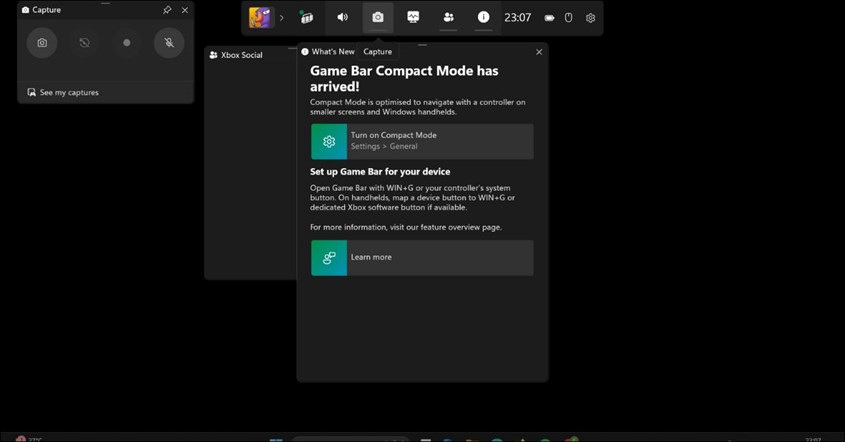
Task: Toggle the Xbox Social widget icon in bar
Action: [448, 17]
